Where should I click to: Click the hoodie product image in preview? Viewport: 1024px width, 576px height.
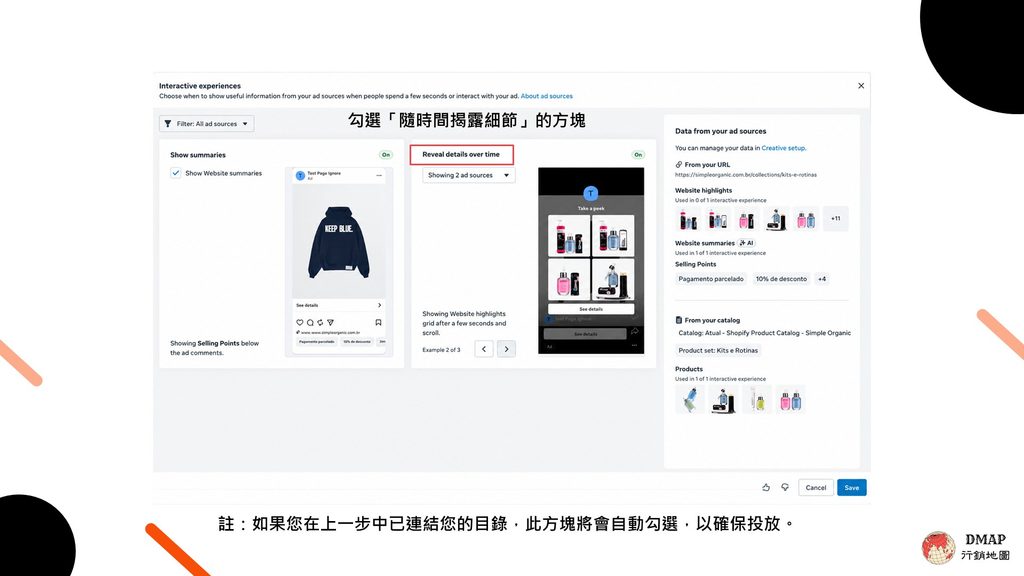[338, 242]
